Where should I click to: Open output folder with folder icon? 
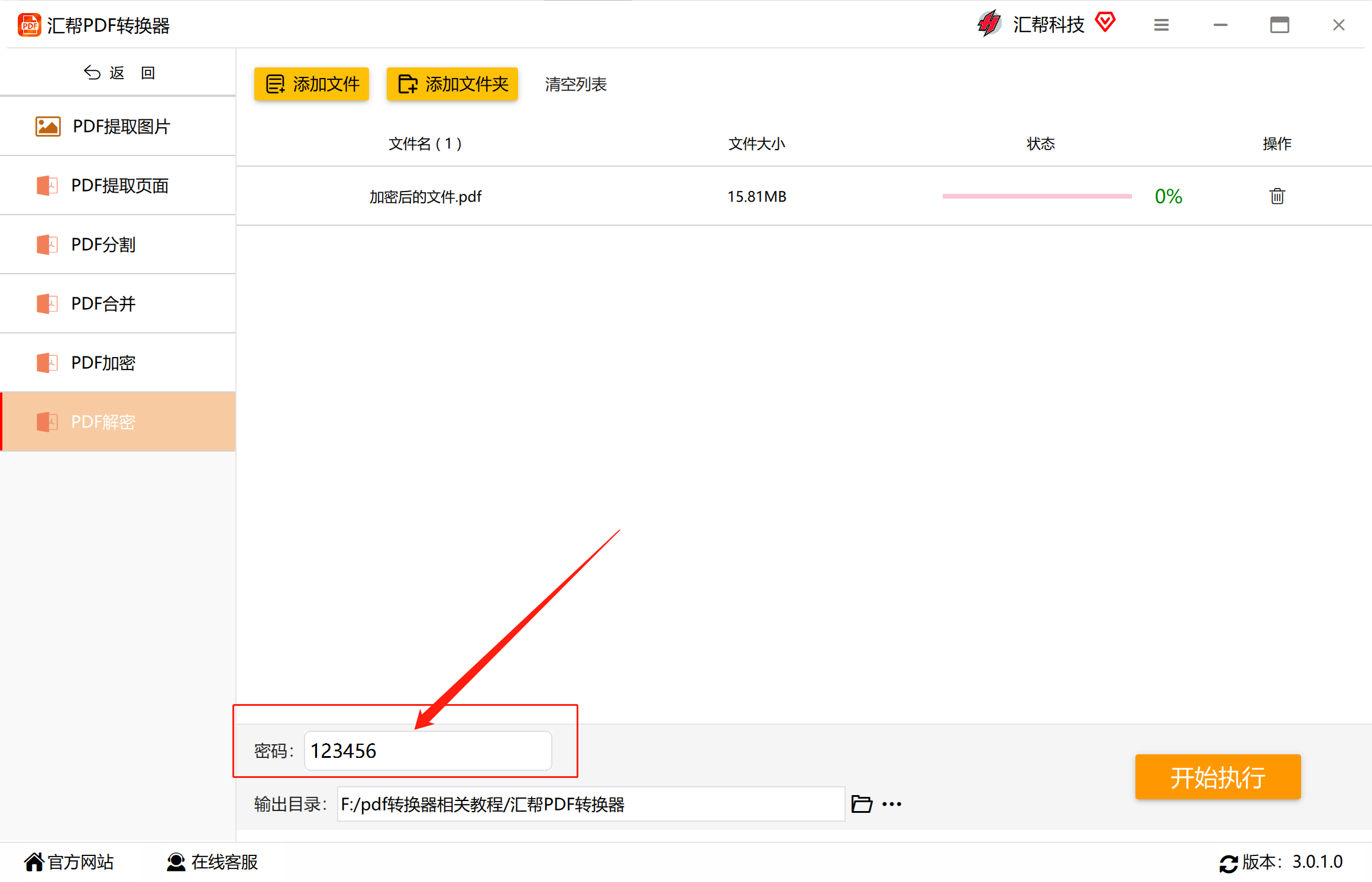pyautogui.click(x=862, y=804)
